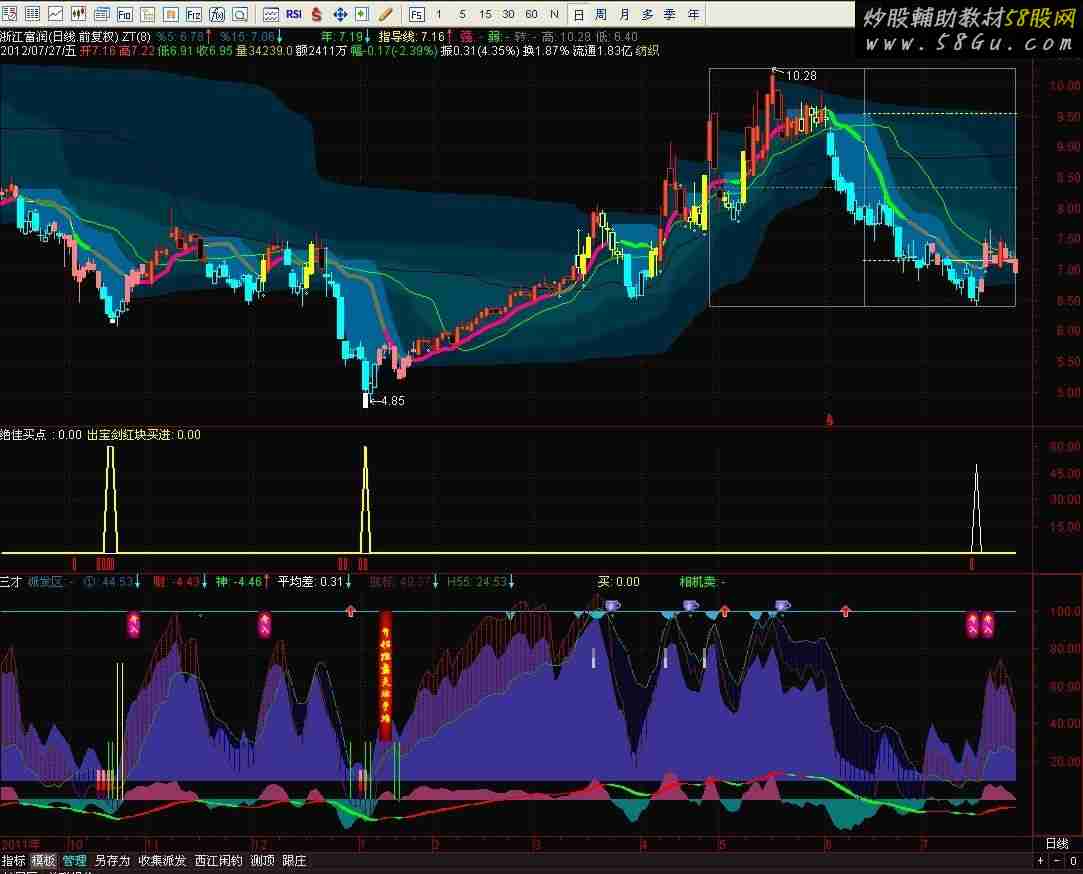
Task: Open the 指标 indicator tab
Action: click(13, 860)
